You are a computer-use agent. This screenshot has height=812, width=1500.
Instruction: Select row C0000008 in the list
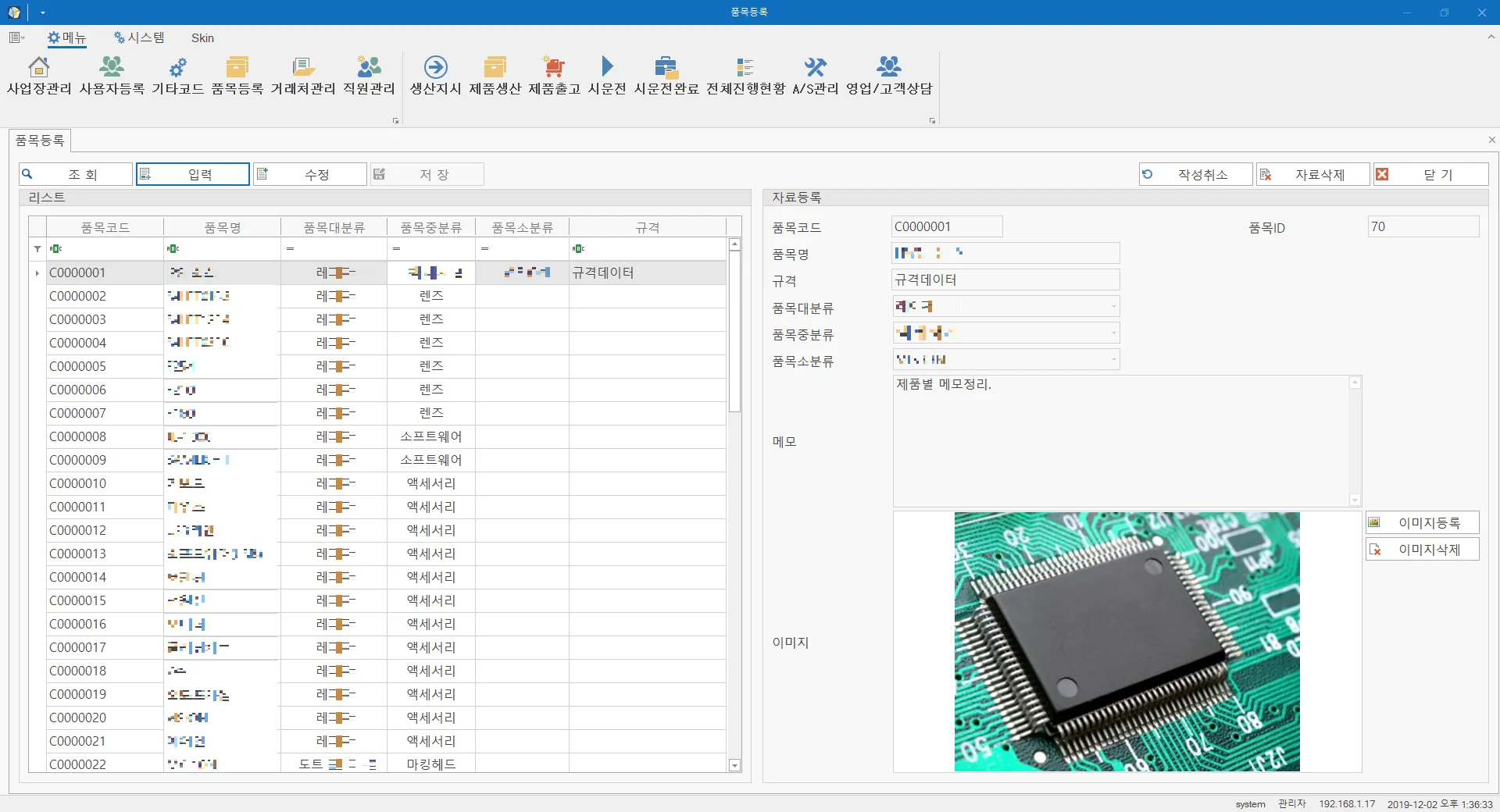pos(78,436)
